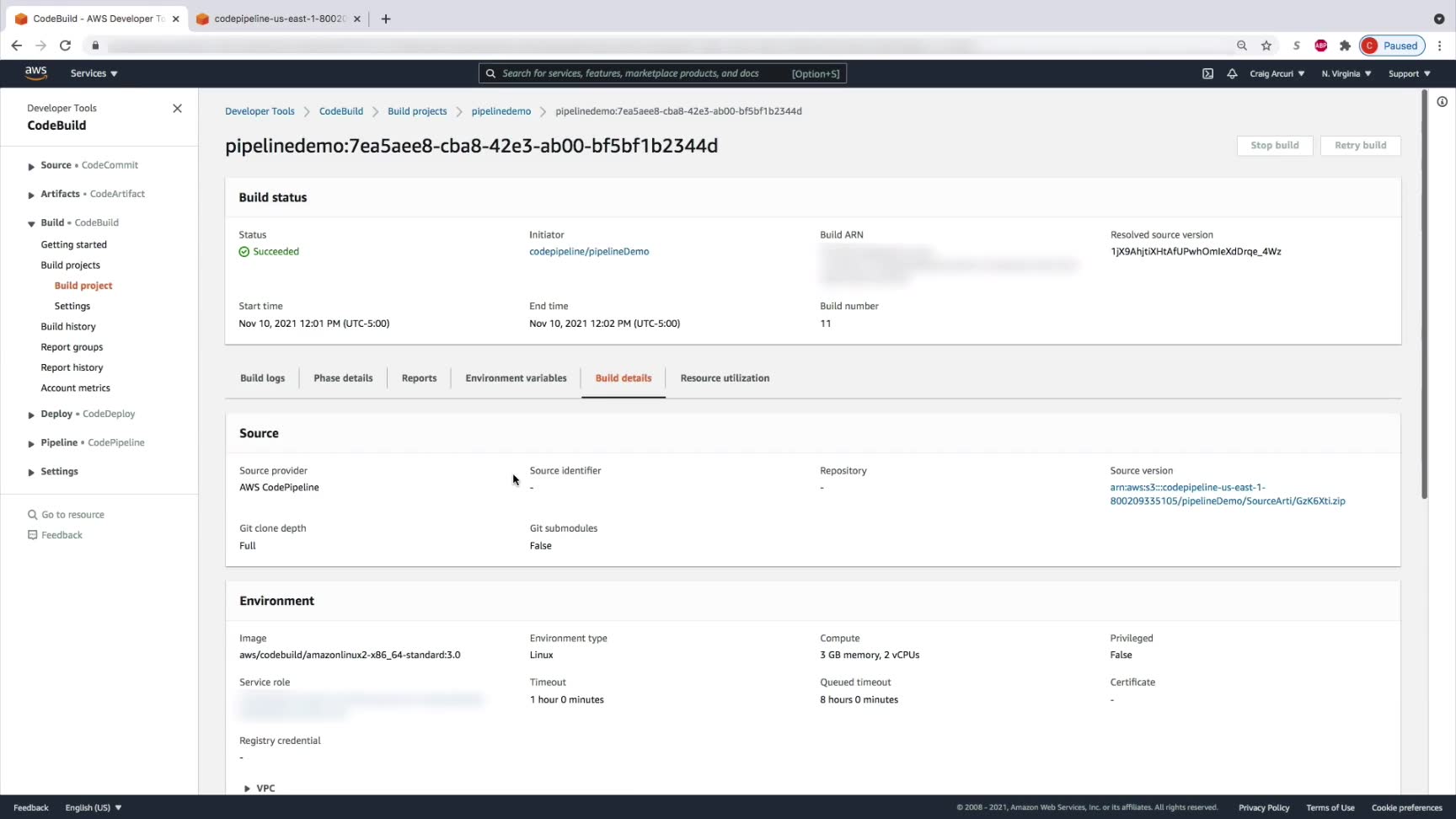This screenshot has height=819, width=1456.
Task: Open Settings under Build projects
Action: pyautogui.click(x=72, y=307)
